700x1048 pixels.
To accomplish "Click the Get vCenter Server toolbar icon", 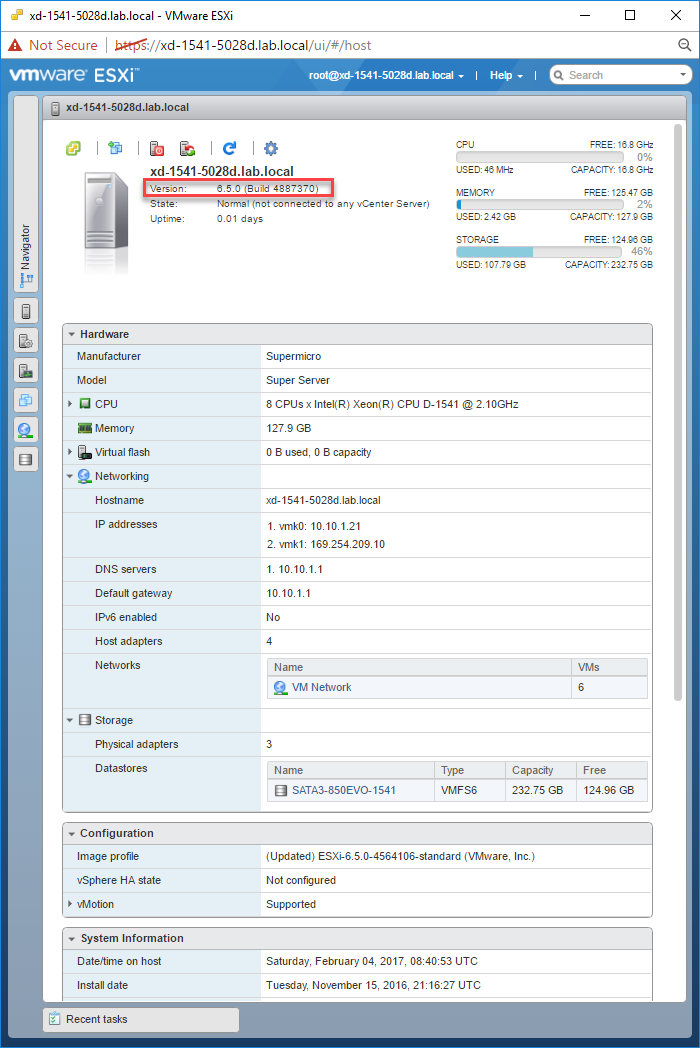I will [x=74, y=148].
